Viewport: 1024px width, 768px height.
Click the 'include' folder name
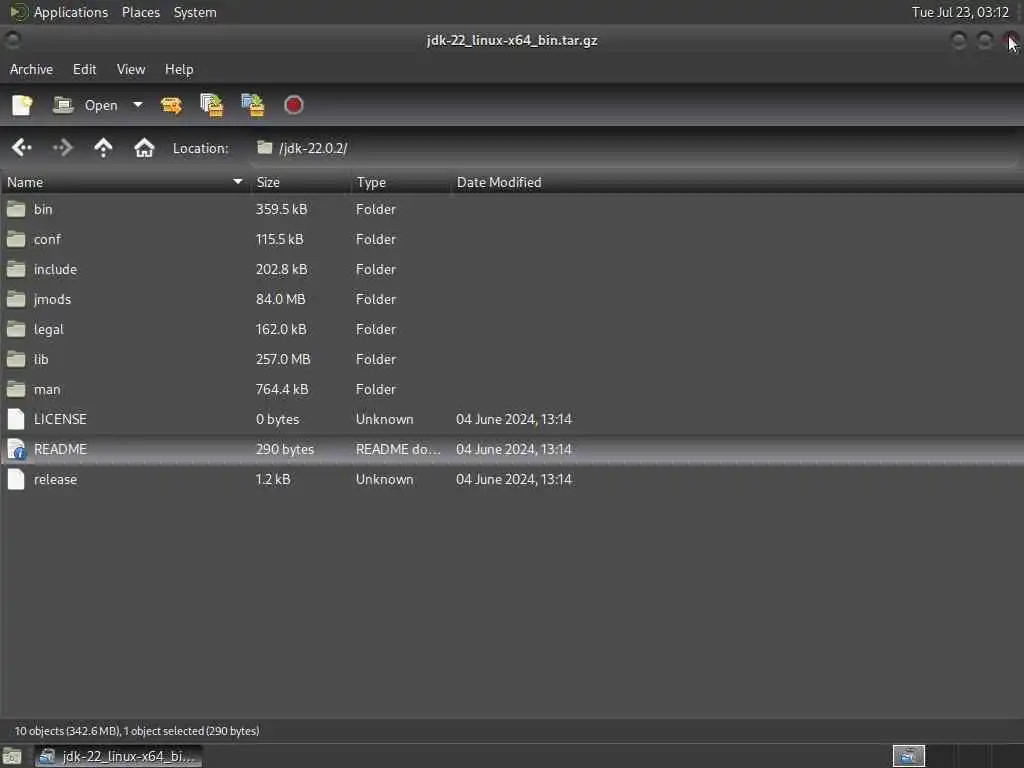pos(56,269)
